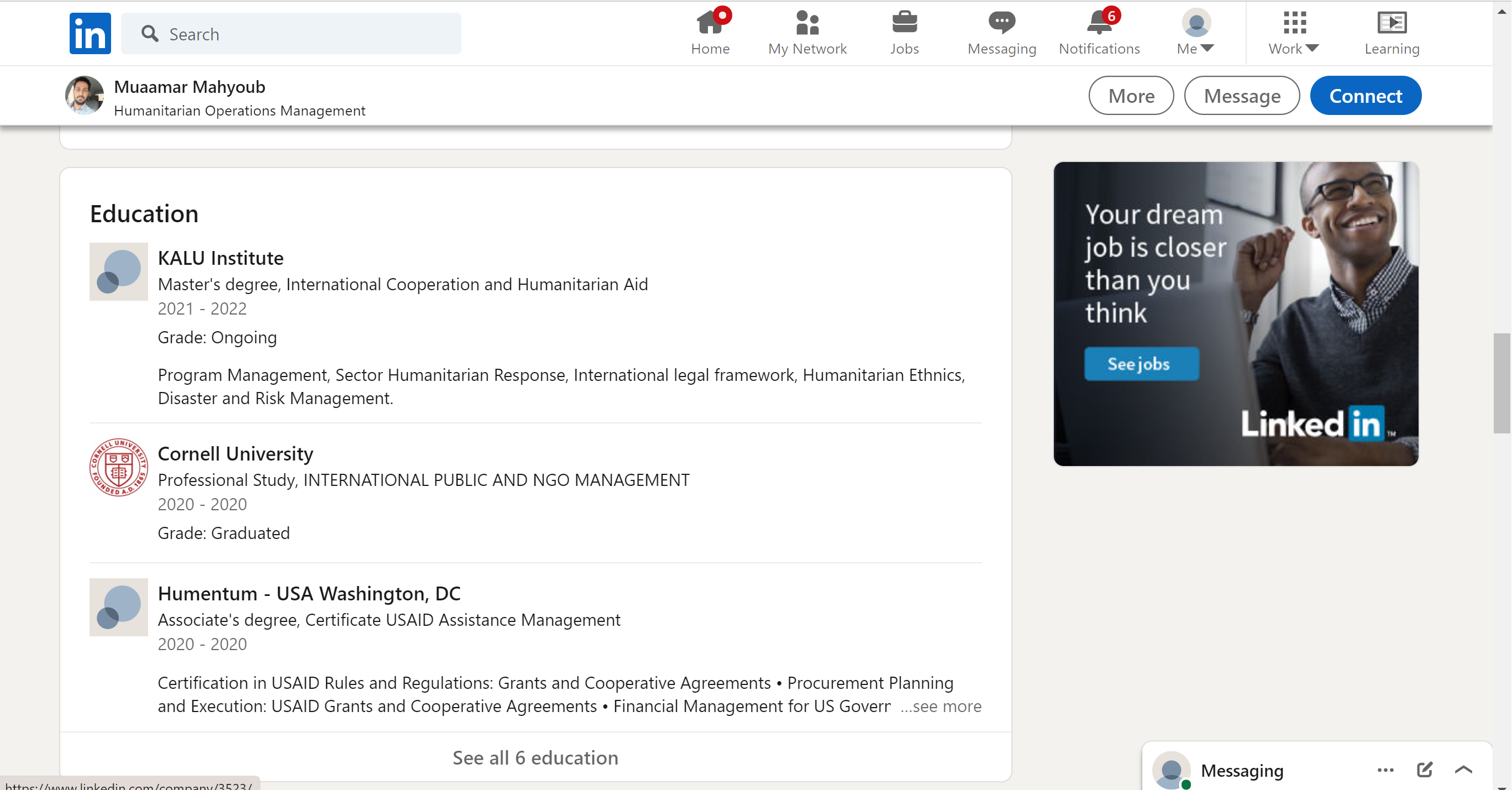This screenshot has width=1512, height=790.
Task: Open My Network icon
Action: tap(807, 23)
